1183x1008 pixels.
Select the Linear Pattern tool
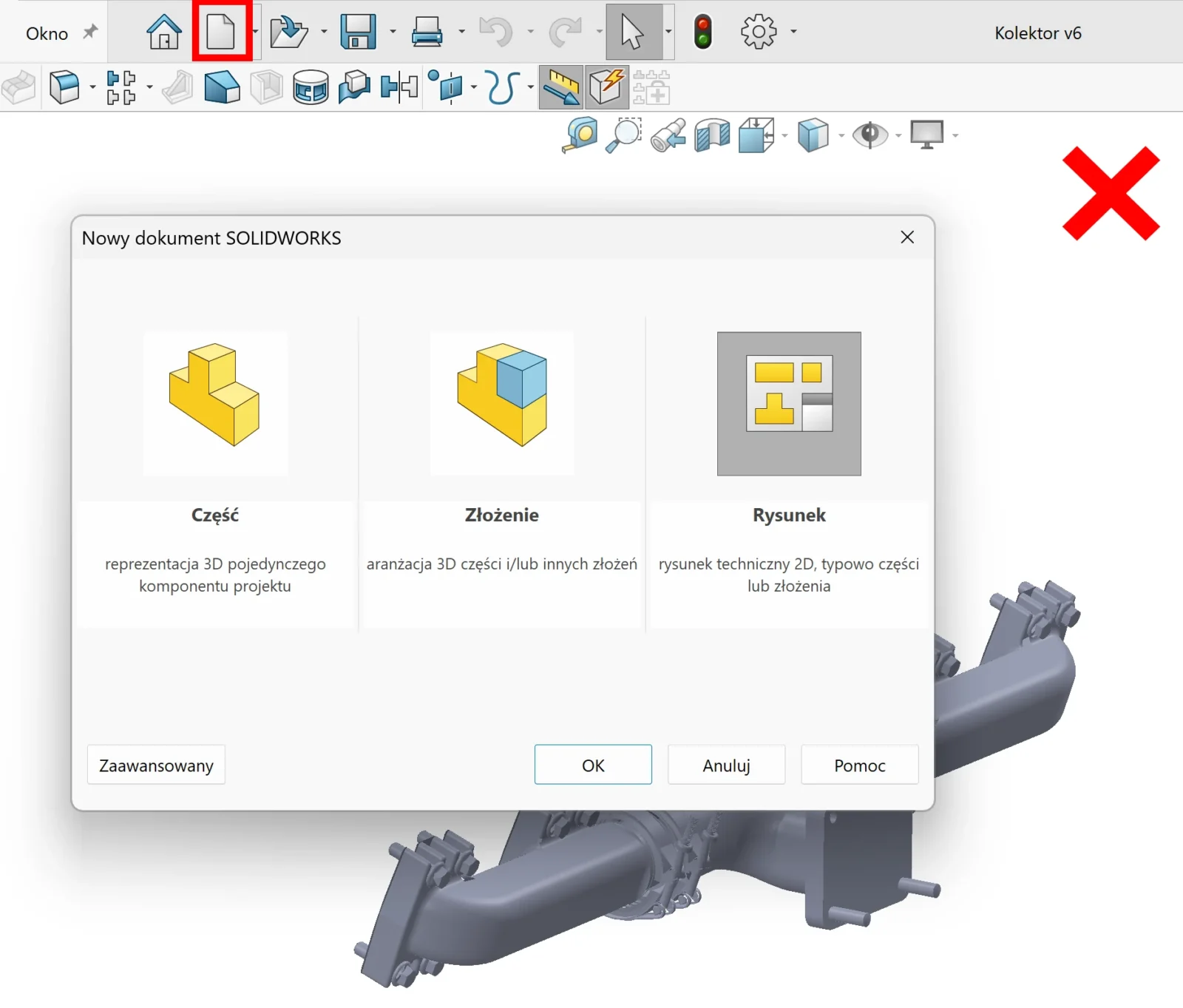point(121,87)
